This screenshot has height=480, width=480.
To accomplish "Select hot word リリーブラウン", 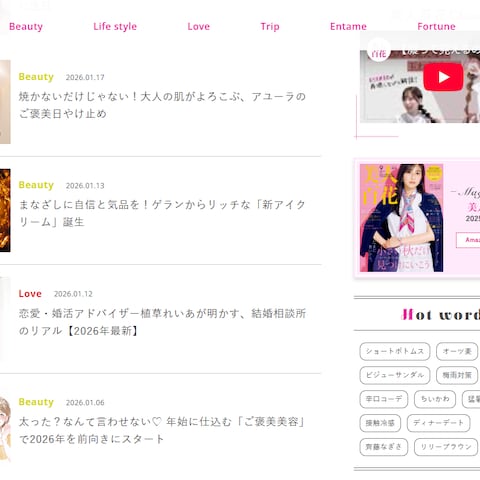I will click(446, 447).
